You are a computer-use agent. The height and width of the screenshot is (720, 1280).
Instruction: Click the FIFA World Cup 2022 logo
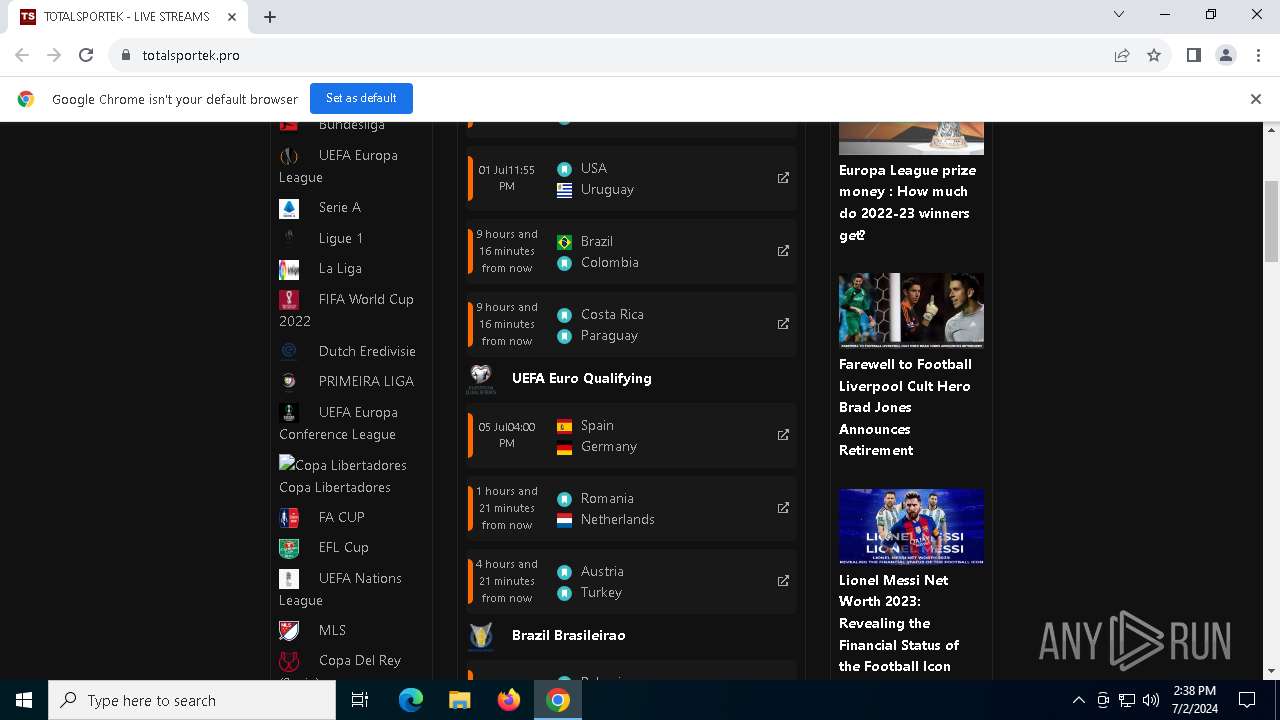coord(289,300)
